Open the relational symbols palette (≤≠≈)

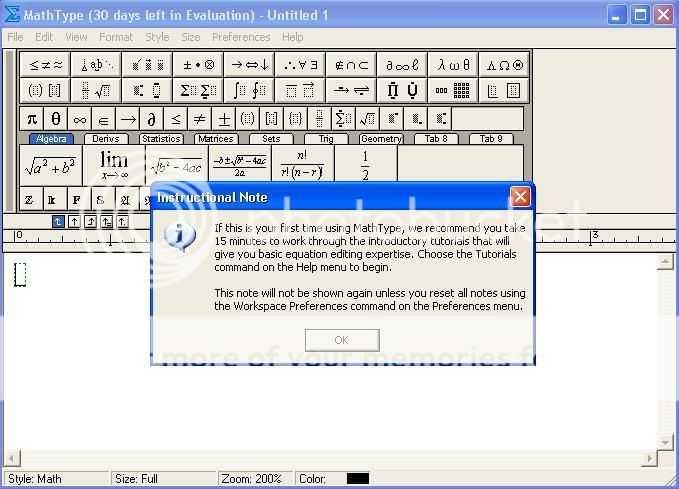coord(45,65)
